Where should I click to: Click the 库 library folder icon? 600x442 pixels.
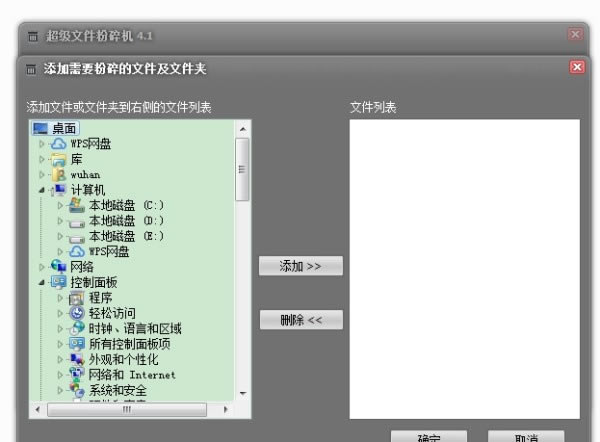click(x=59, y=159)
